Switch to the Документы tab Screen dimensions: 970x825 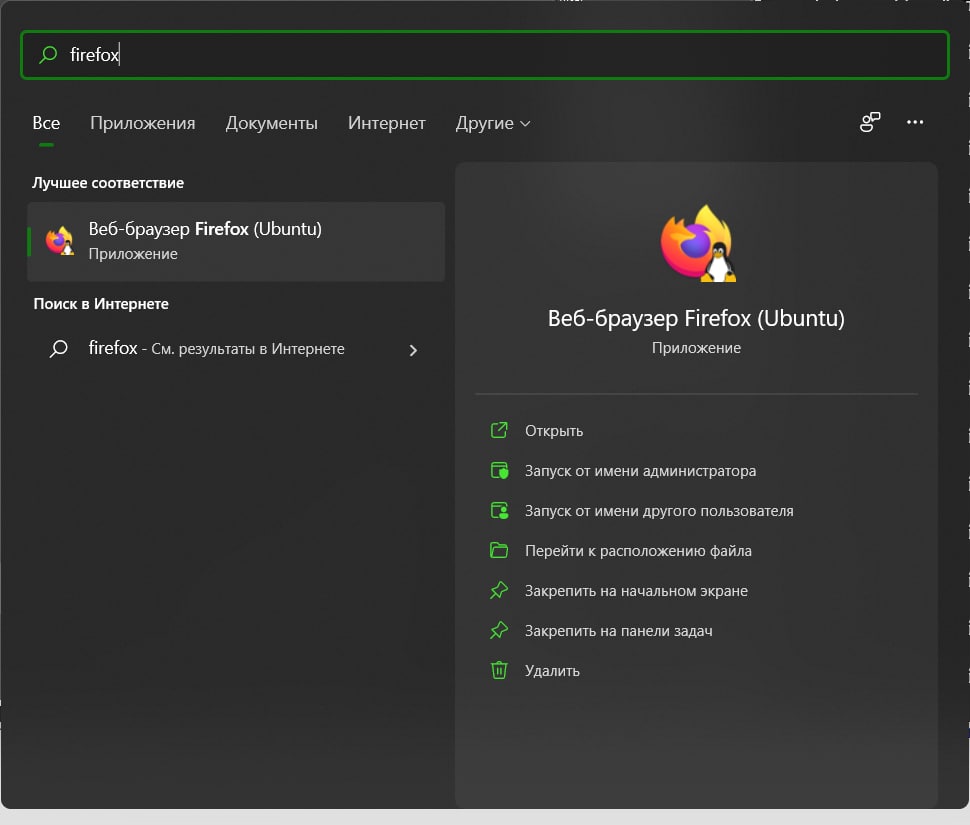coord(272,123)
